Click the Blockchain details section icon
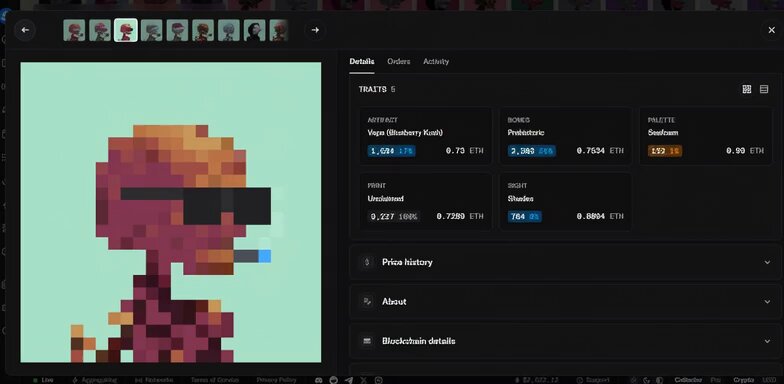784x384 pixels. (367, 341)
